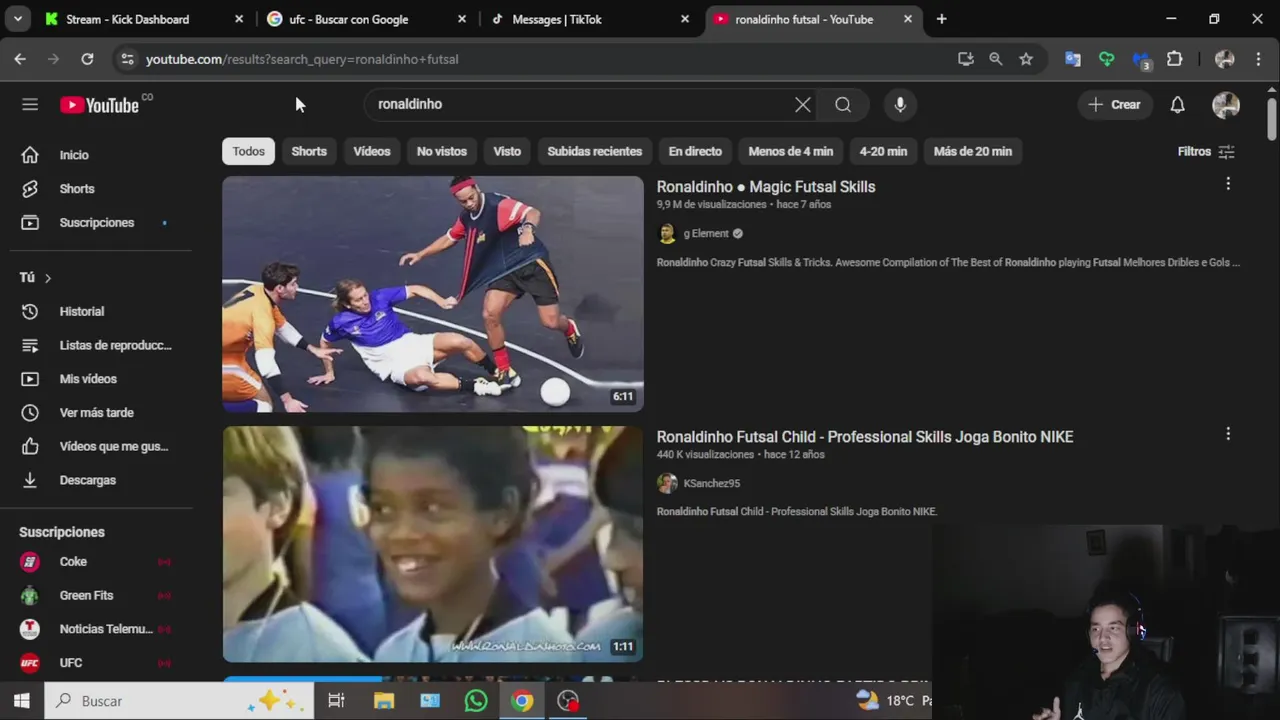Click the browser address bar
1280x720 pixels.
tap(540, 59)
